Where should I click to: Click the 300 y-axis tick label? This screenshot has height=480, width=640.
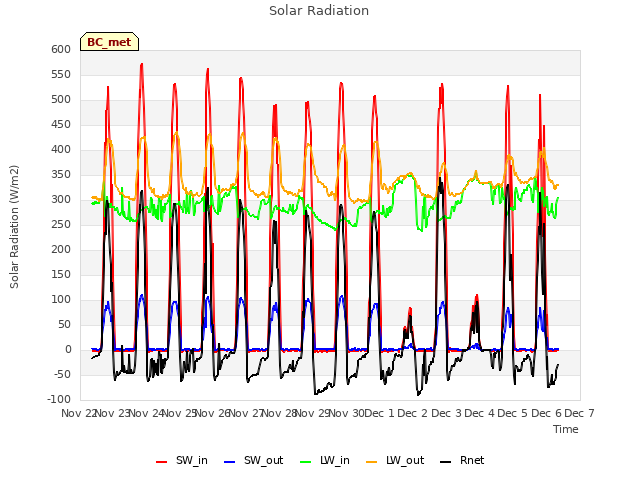click(61, 200)
